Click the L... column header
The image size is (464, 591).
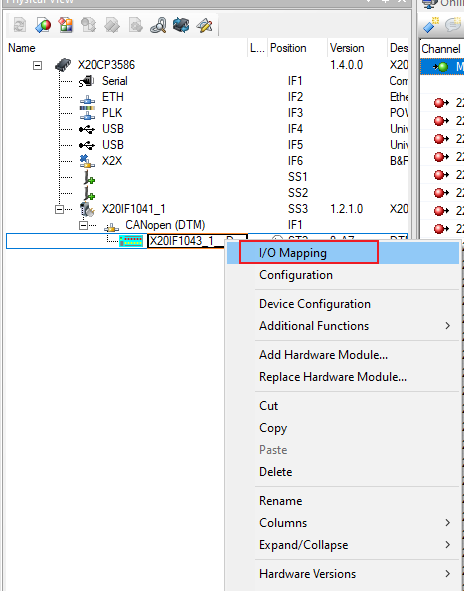coord(257,48)
